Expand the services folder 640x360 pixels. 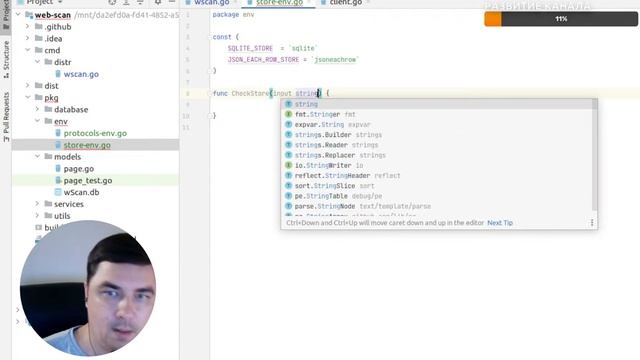37,204
